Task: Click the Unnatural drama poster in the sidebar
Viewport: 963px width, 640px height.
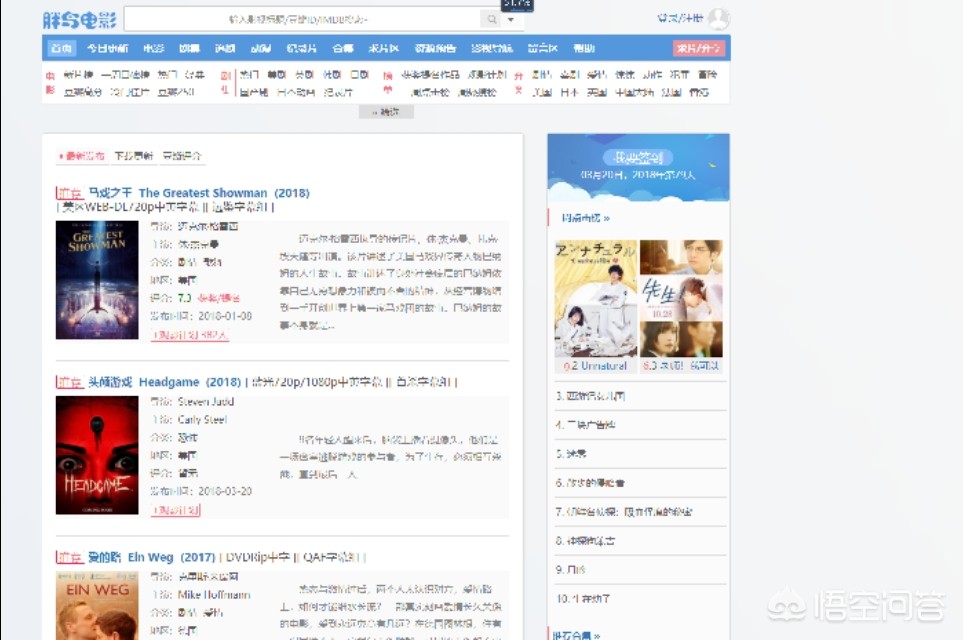Action: click(x=596, y=299)
